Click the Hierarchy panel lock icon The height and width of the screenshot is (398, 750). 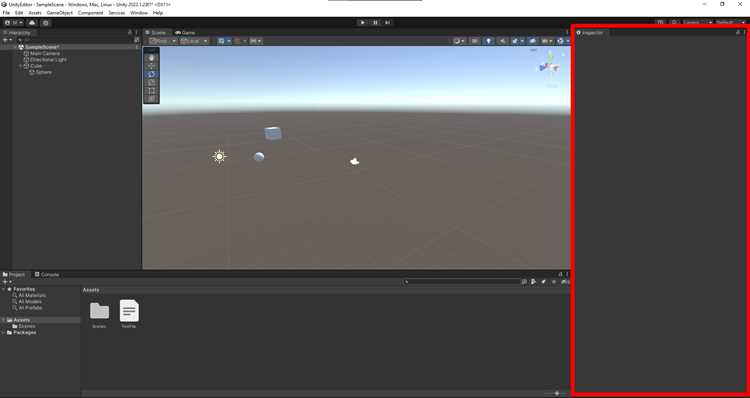point(130,33)
